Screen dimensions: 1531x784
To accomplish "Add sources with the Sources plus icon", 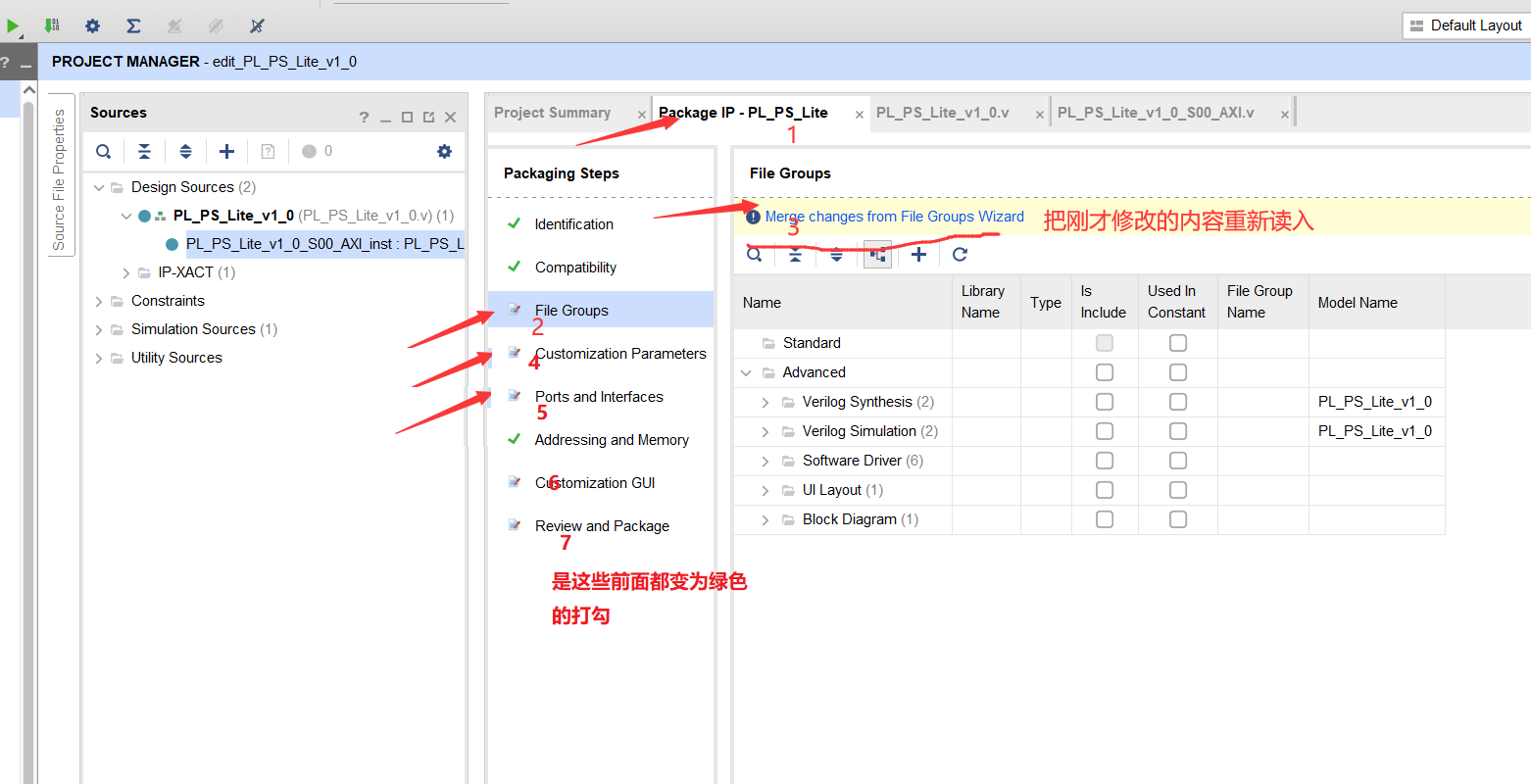I will click(226, 151).
